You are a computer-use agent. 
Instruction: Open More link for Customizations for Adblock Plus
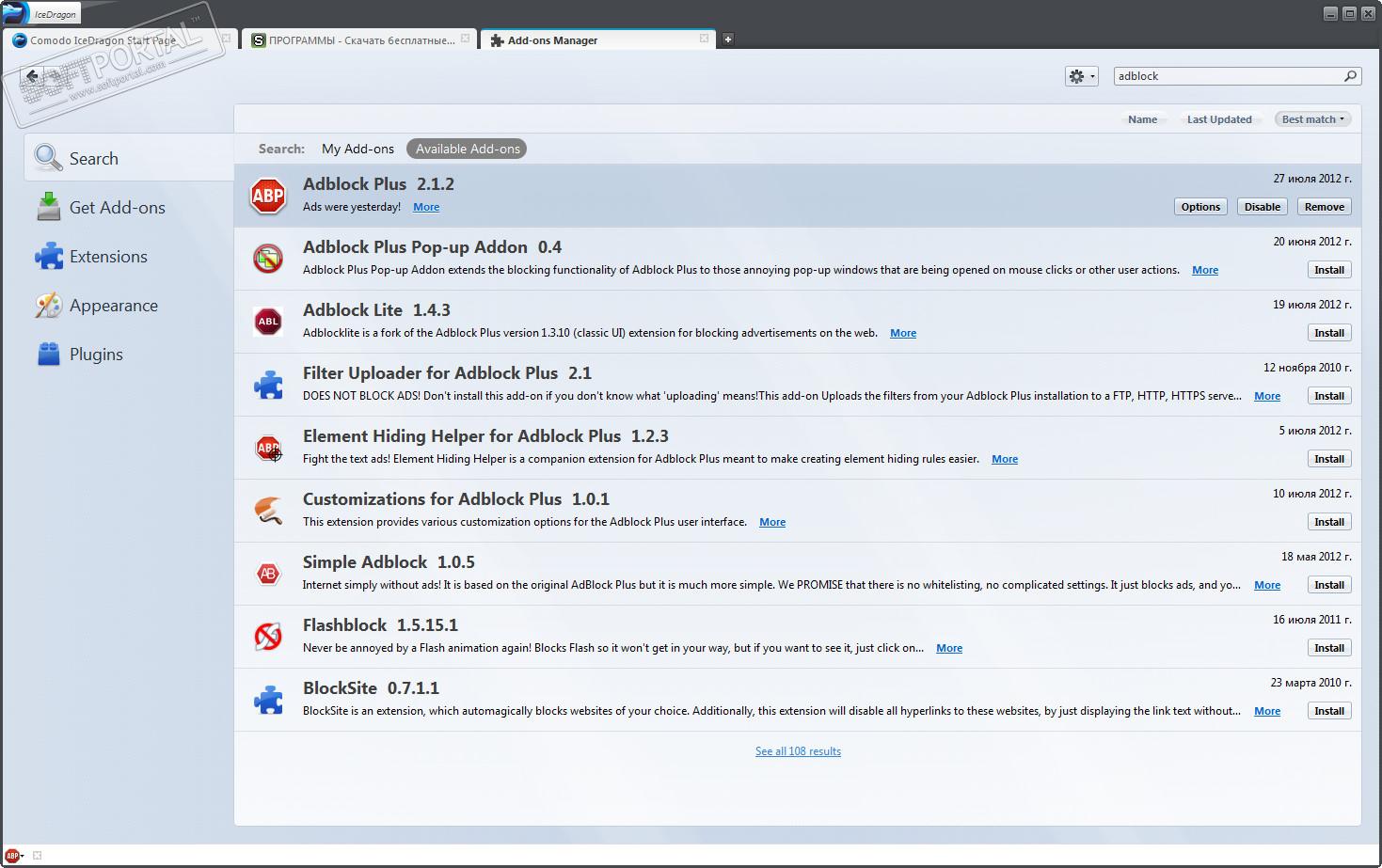tap(772, 522)
